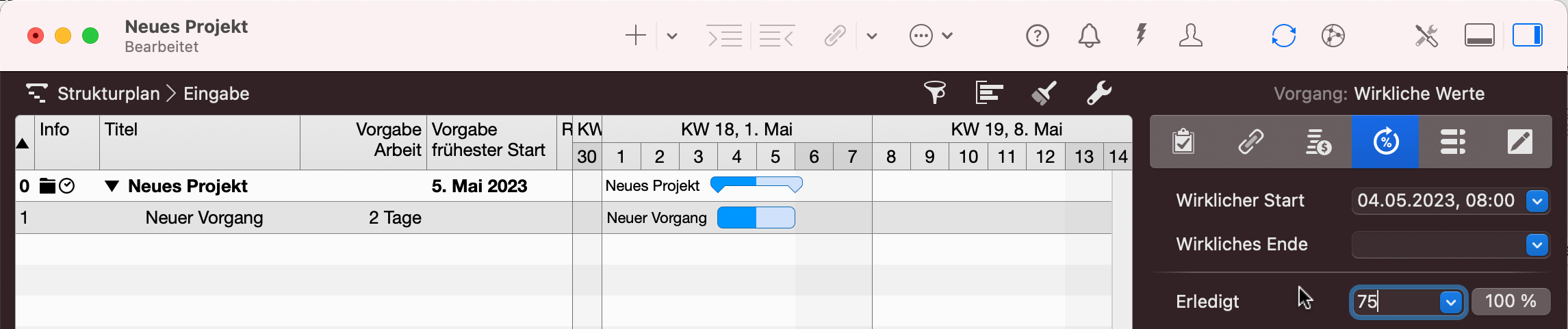Open the help question mark icon

coord(1037,36)
